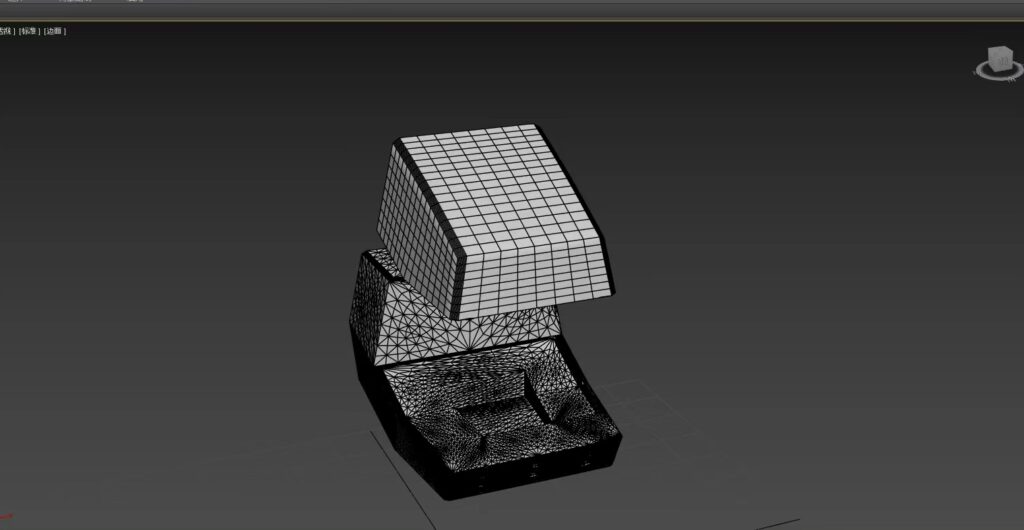Open the [边面] edged faces viewport menu
The height and width of the screenshot is (530, 1024).
tap(55, 31)
